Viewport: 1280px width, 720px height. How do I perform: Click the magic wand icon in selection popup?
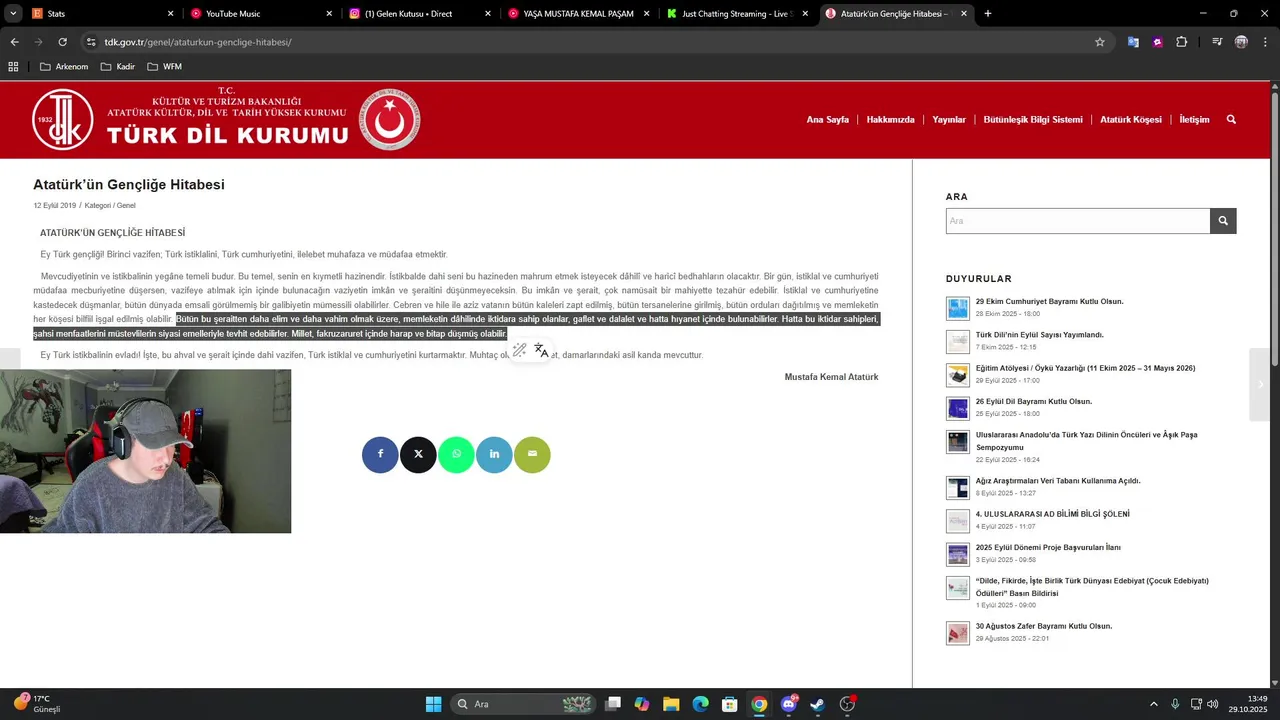pos(519,350)
